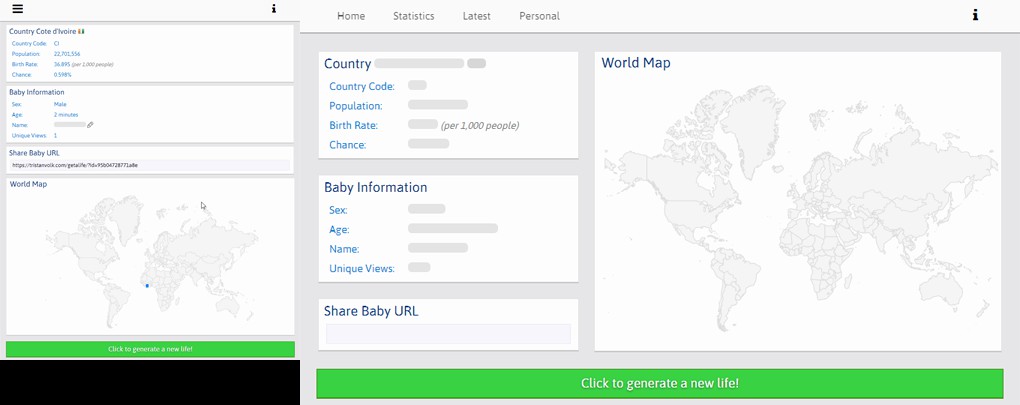Click the edit icon next to baby Name
This screenshot has height=405, width=1020.
point(90,125)
